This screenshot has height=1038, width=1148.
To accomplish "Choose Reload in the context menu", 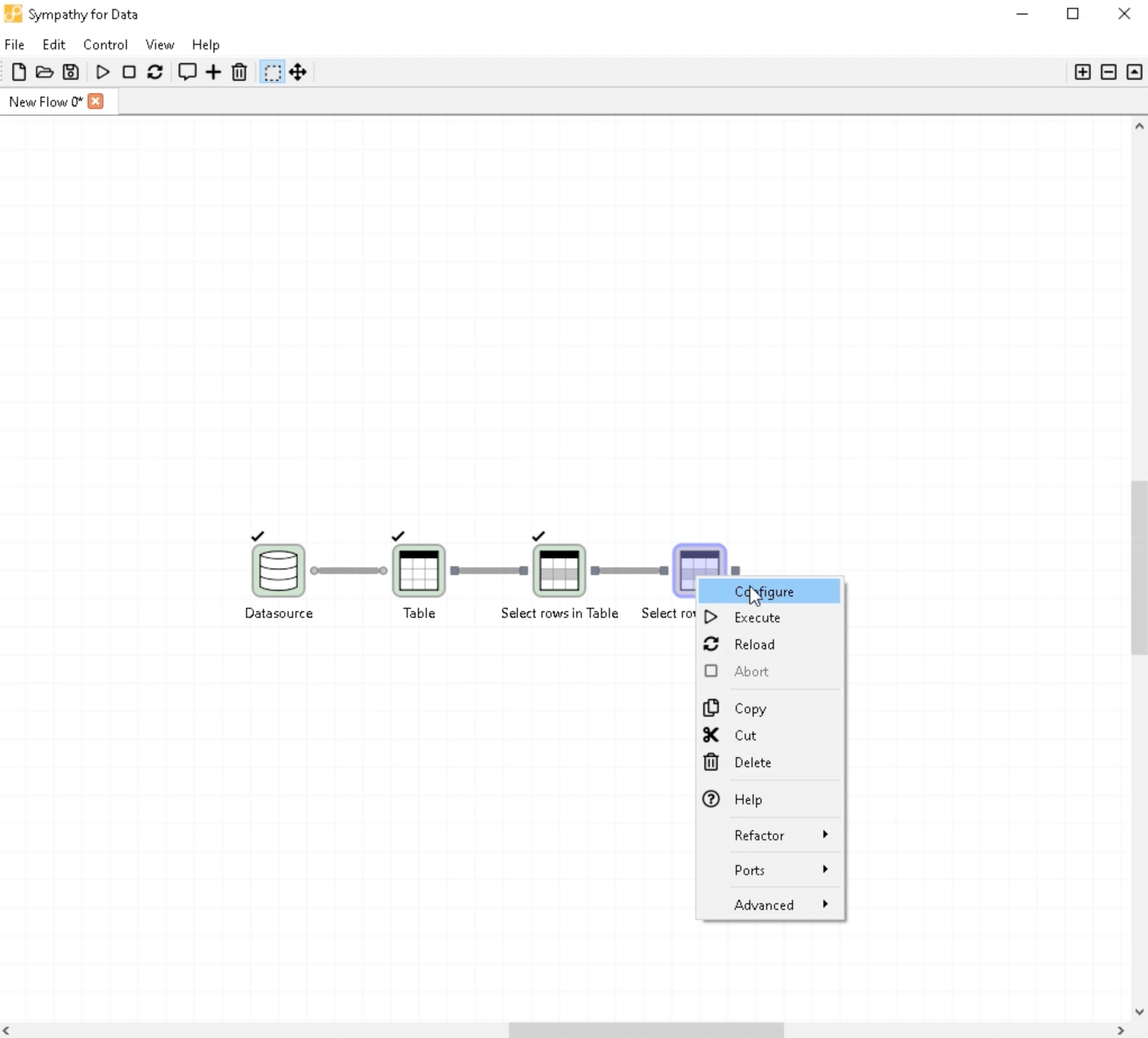I will (x=769, y=644).
